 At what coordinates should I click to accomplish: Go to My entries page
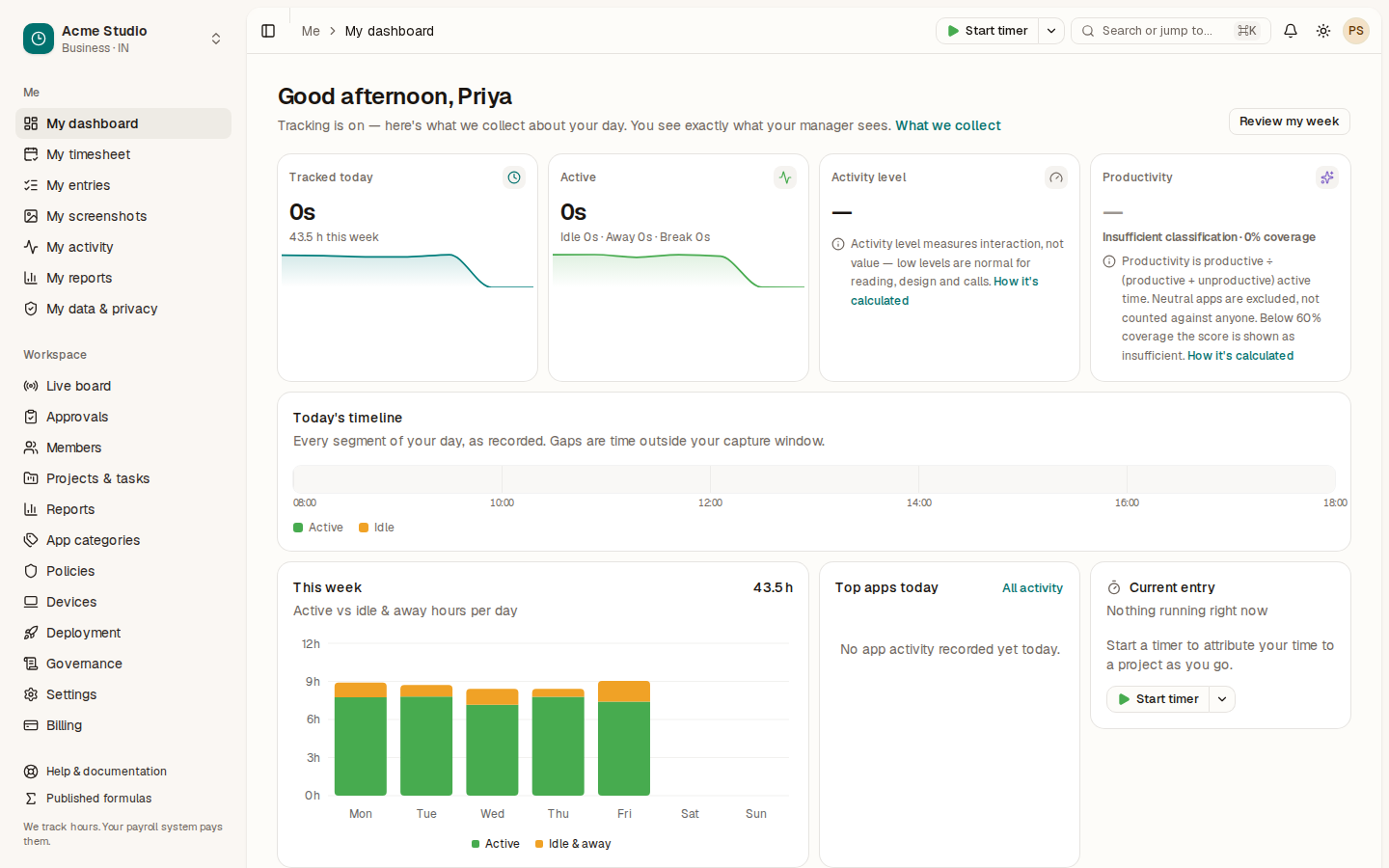[x=123, y=185]
